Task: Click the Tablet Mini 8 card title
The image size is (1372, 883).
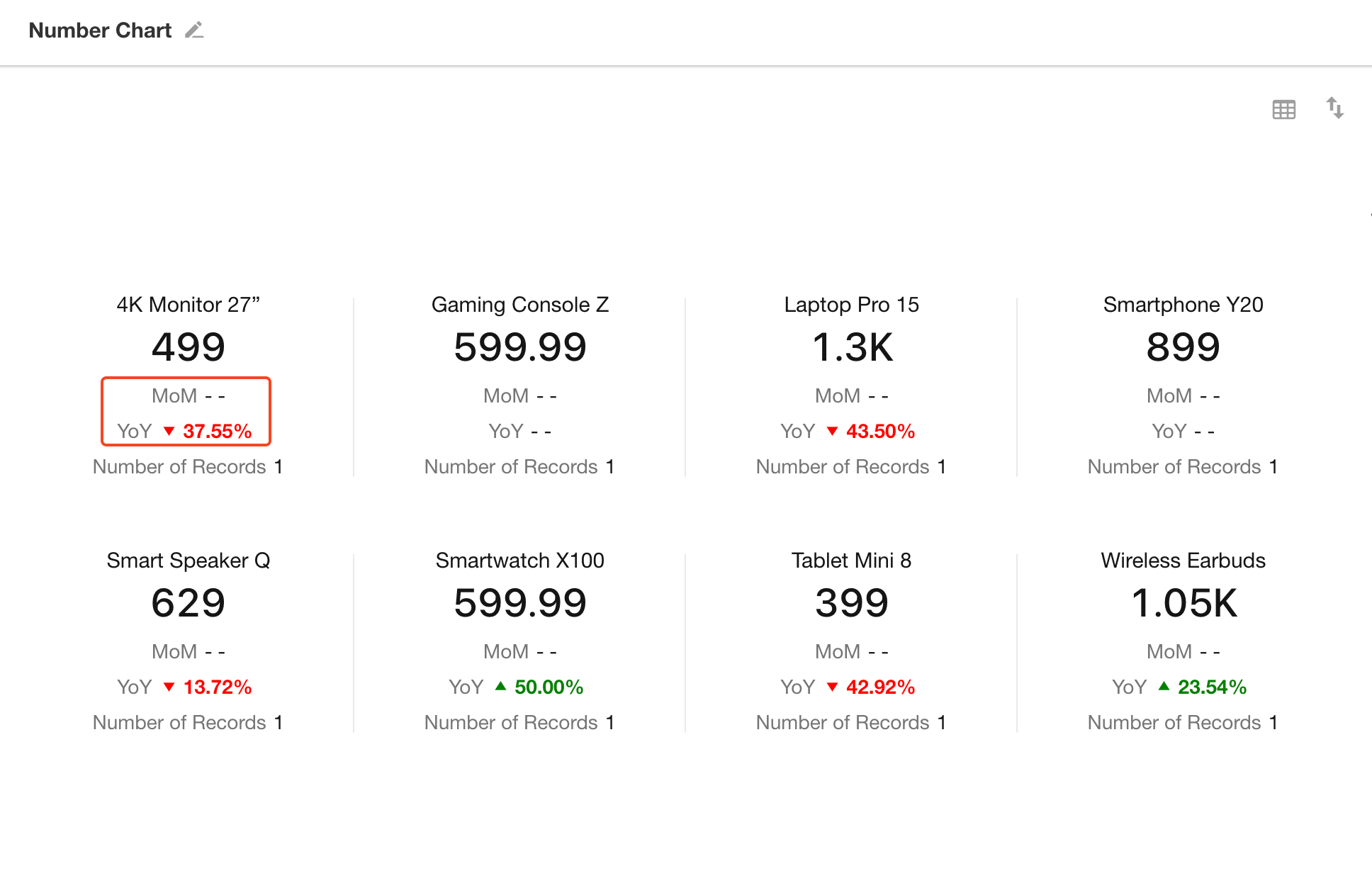Action: click(851, 561)
